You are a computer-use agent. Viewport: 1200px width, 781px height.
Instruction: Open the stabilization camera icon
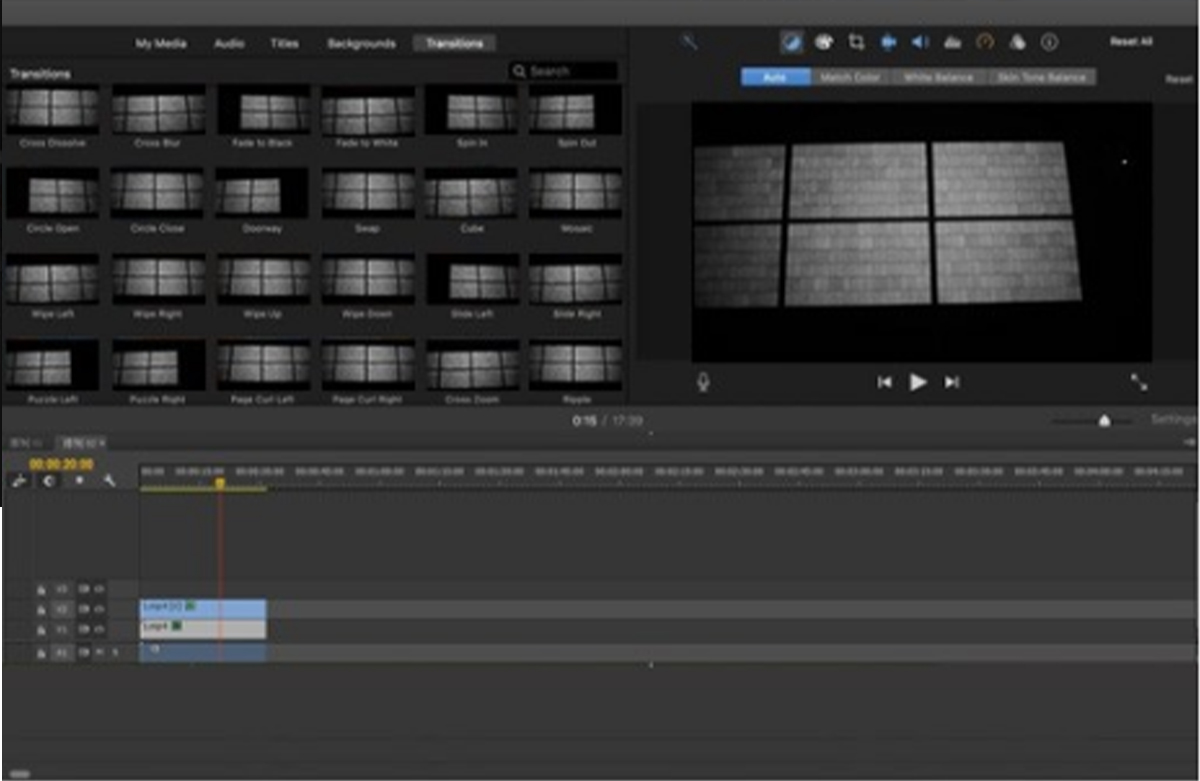coord(888,42)
